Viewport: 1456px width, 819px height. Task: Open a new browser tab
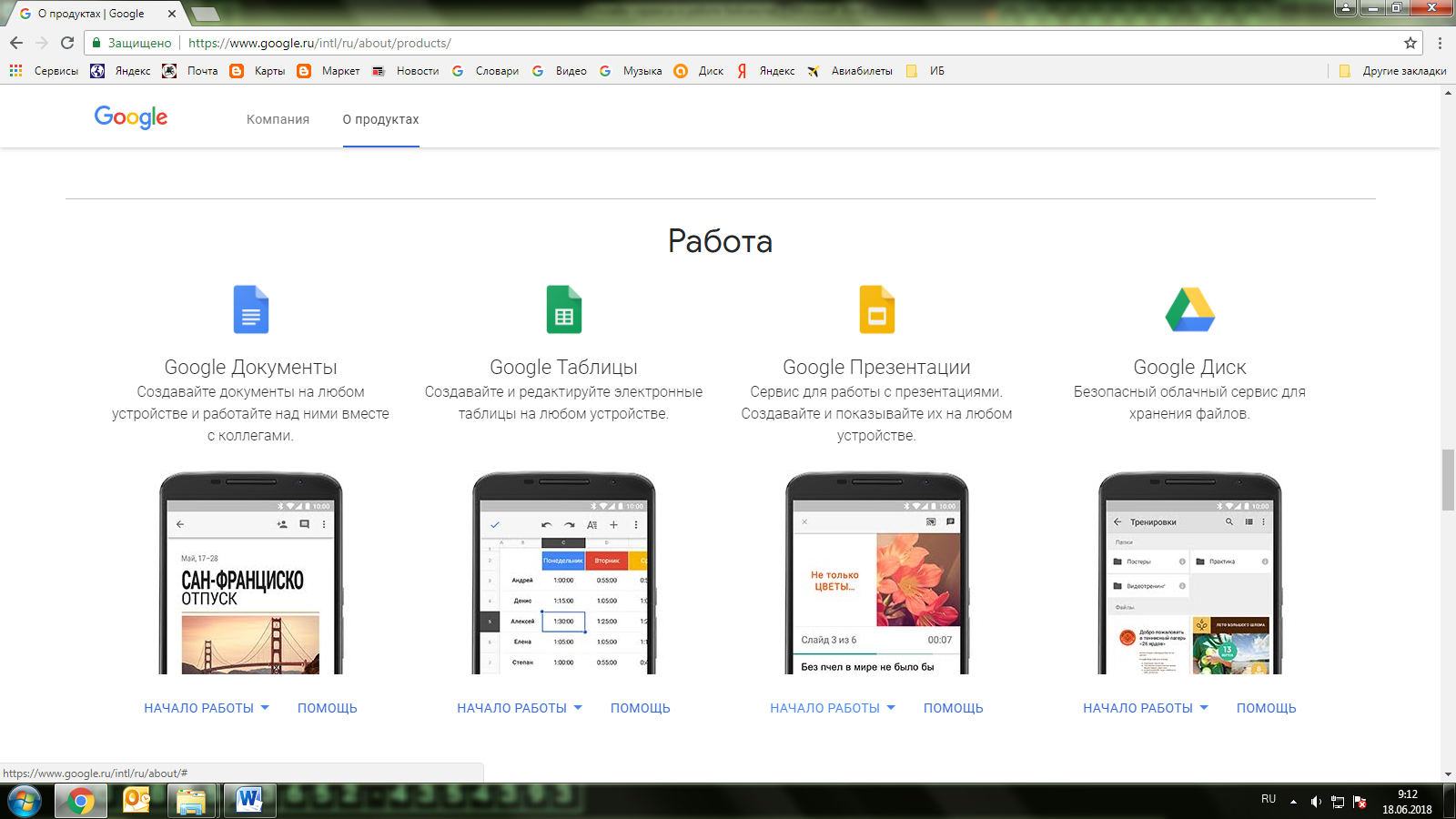pos(205,14)
